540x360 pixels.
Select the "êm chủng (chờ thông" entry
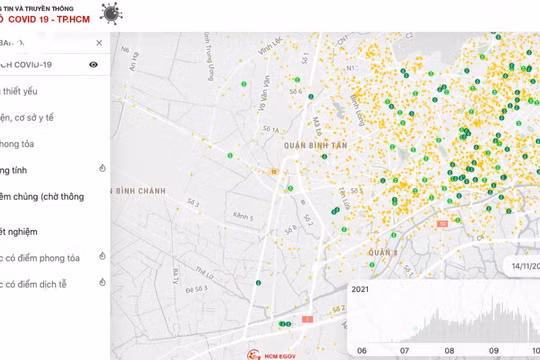[42, 197]
